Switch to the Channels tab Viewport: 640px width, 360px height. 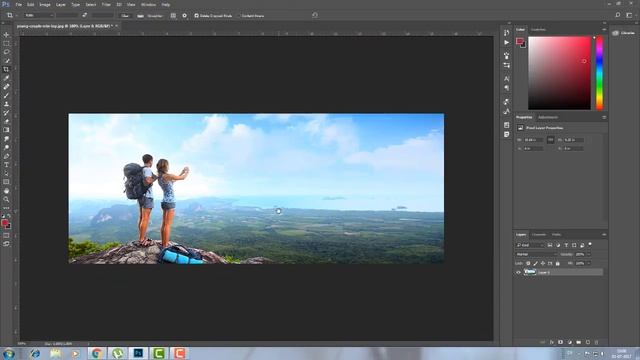click(x=539, y=234)
